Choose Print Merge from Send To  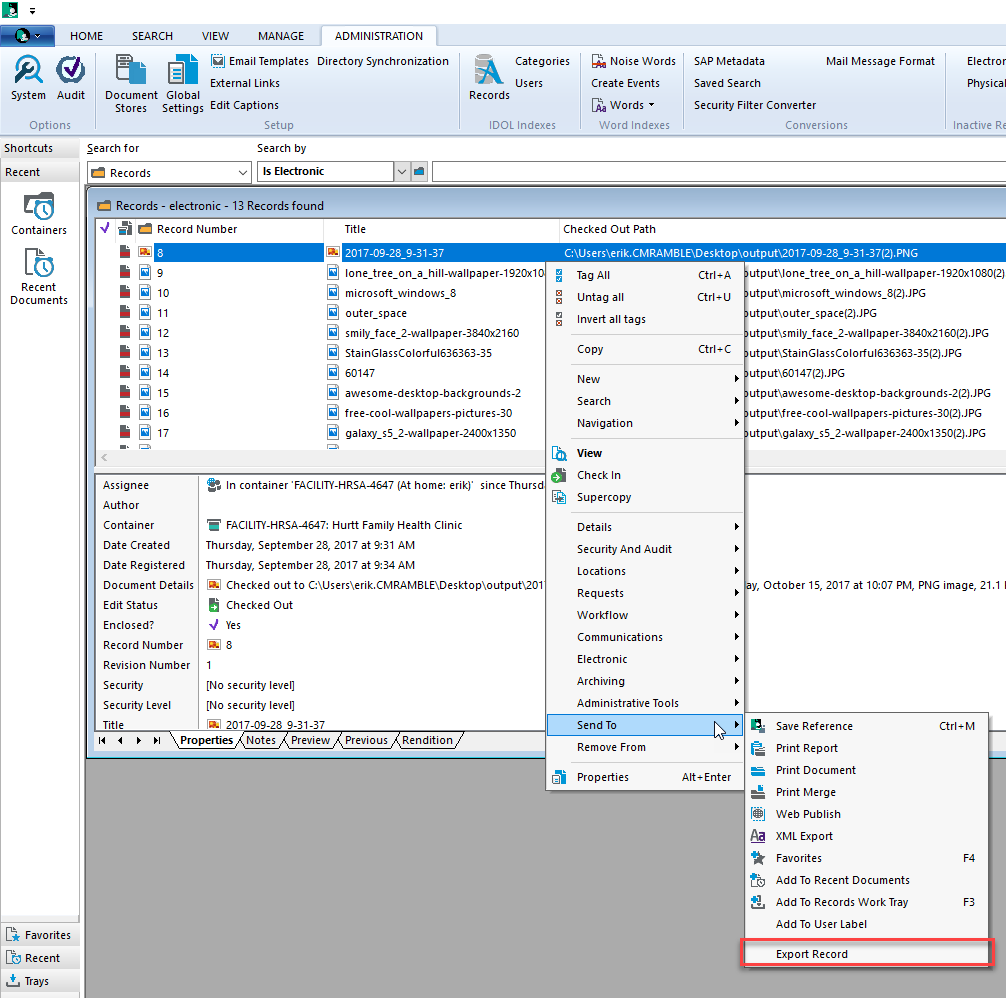(x=866, y=792)
